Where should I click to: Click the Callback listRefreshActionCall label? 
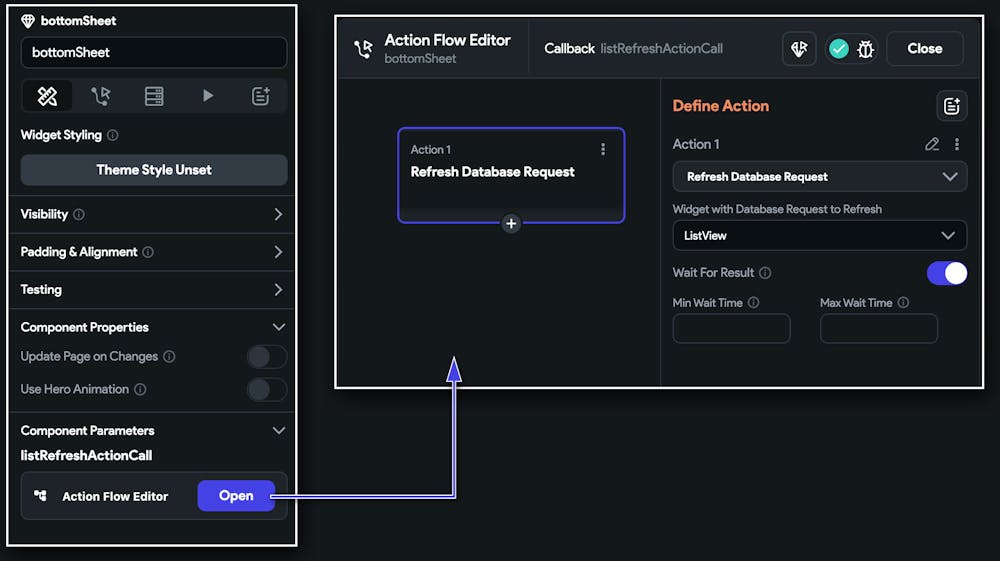(x=633, y=48)
